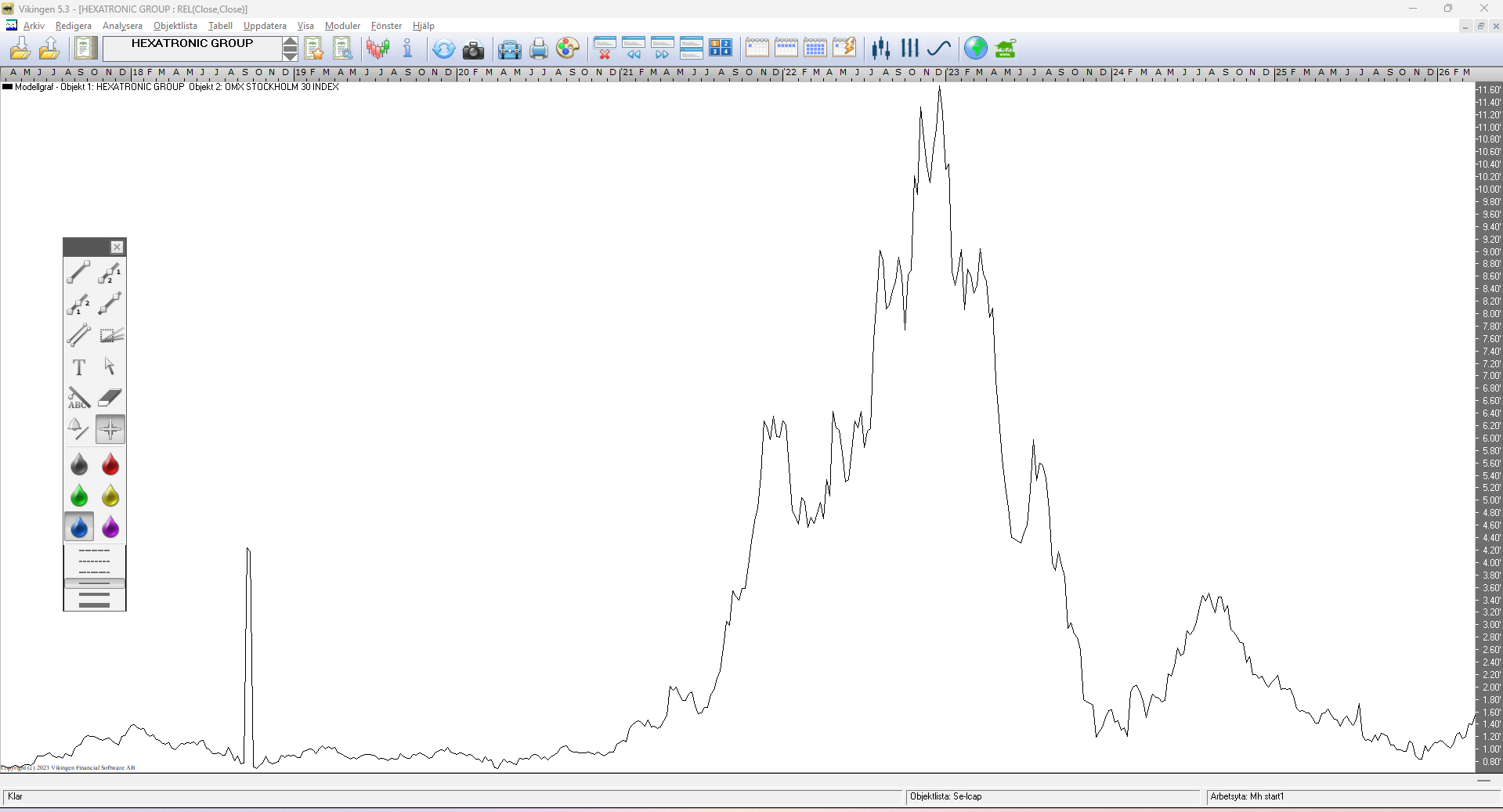Screen dimensions: 1503x812
Task: Click the blue refresh update icon
Action: click(443, 49)
